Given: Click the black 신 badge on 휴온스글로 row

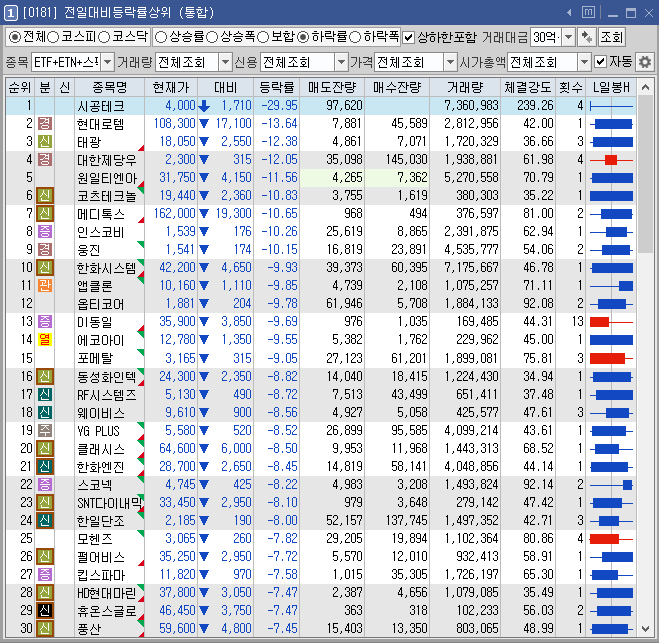Looking at the screenshot, I should 45,610.
